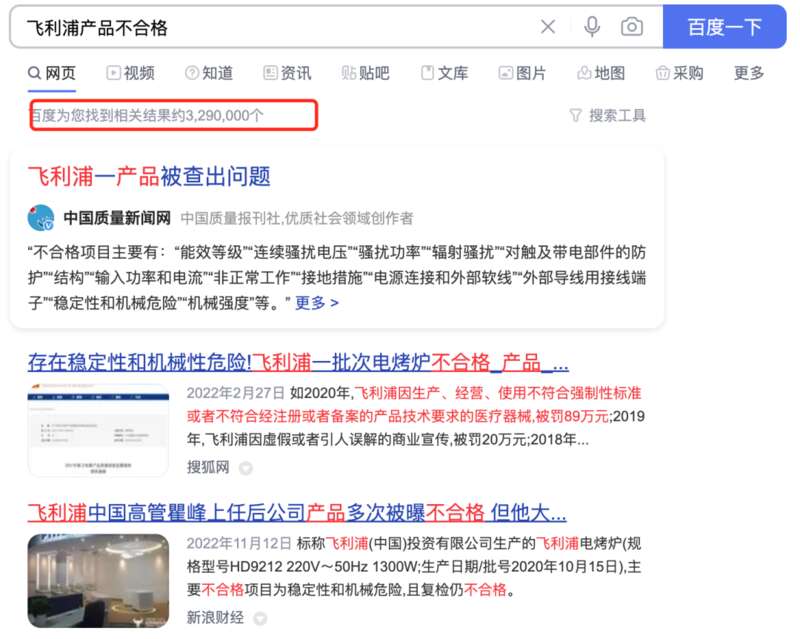
Task: Open the 地图 tab
Action: pyautogui.click(x=601, y=73)
